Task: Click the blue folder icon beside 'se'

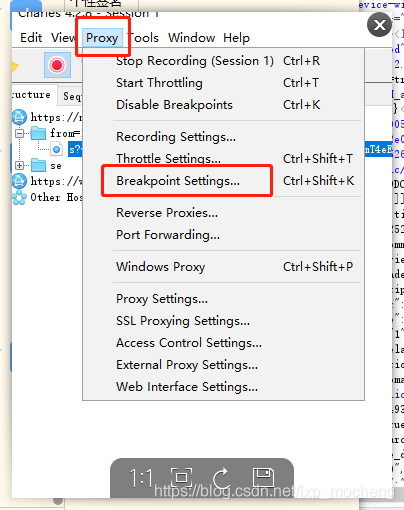Action: tap(38, 165)
